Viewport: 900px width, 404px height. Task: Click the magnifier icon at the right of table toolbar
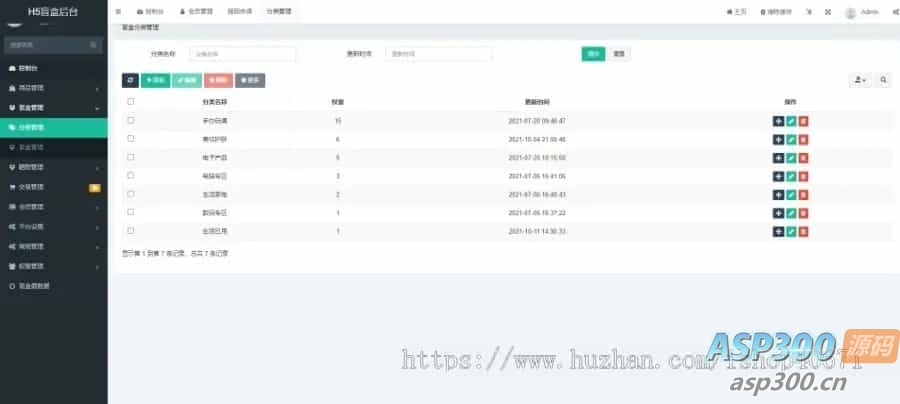[883, 80]
